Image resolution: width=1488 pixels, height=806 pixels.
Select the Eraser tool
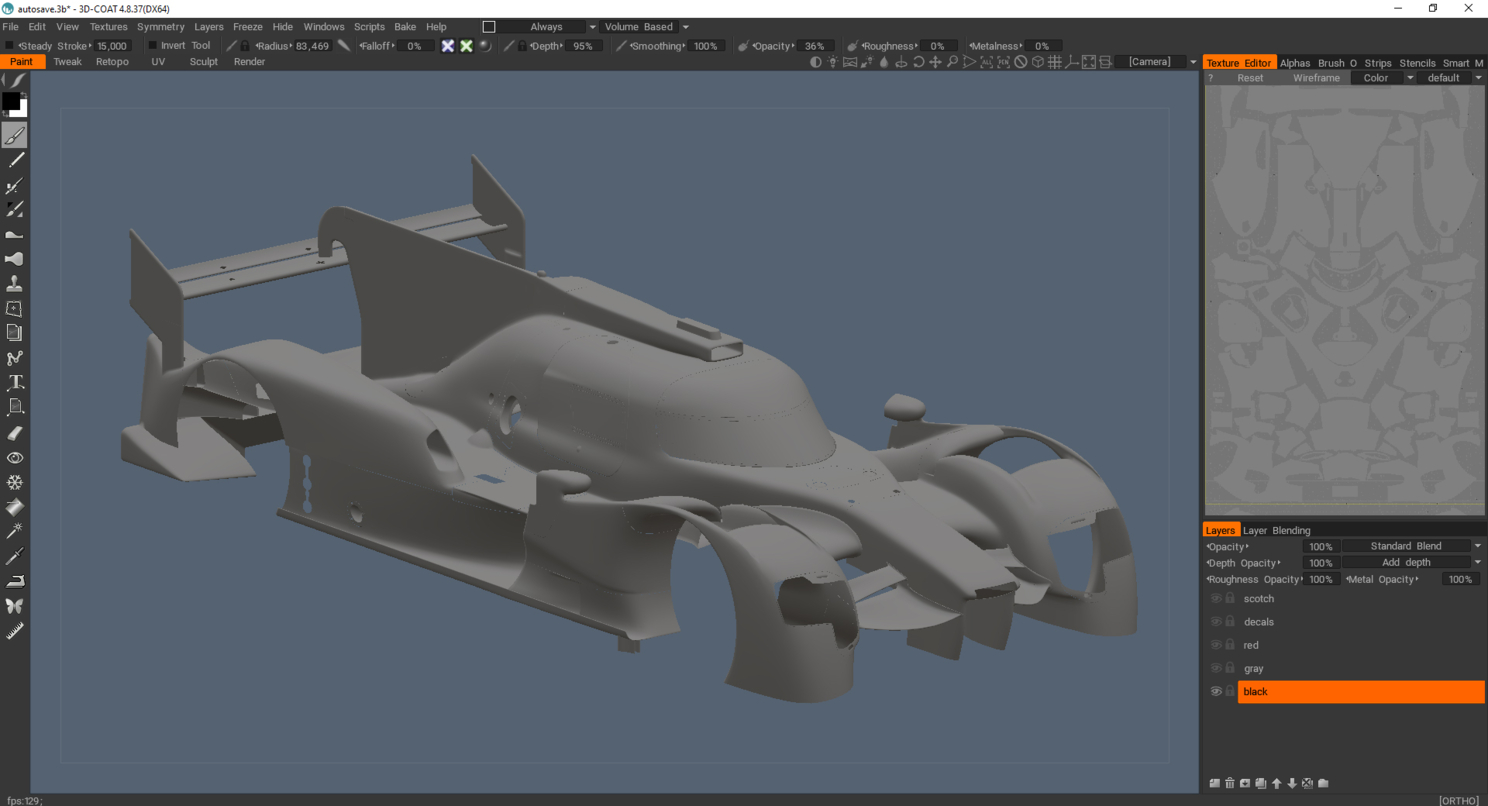point(15,433)
